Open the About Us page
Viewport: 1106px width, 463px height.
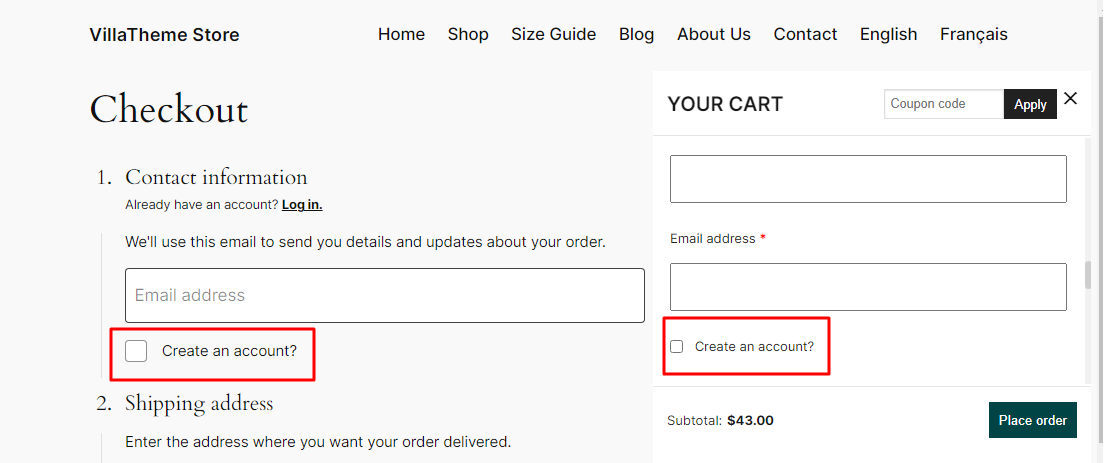coord(714,35)
